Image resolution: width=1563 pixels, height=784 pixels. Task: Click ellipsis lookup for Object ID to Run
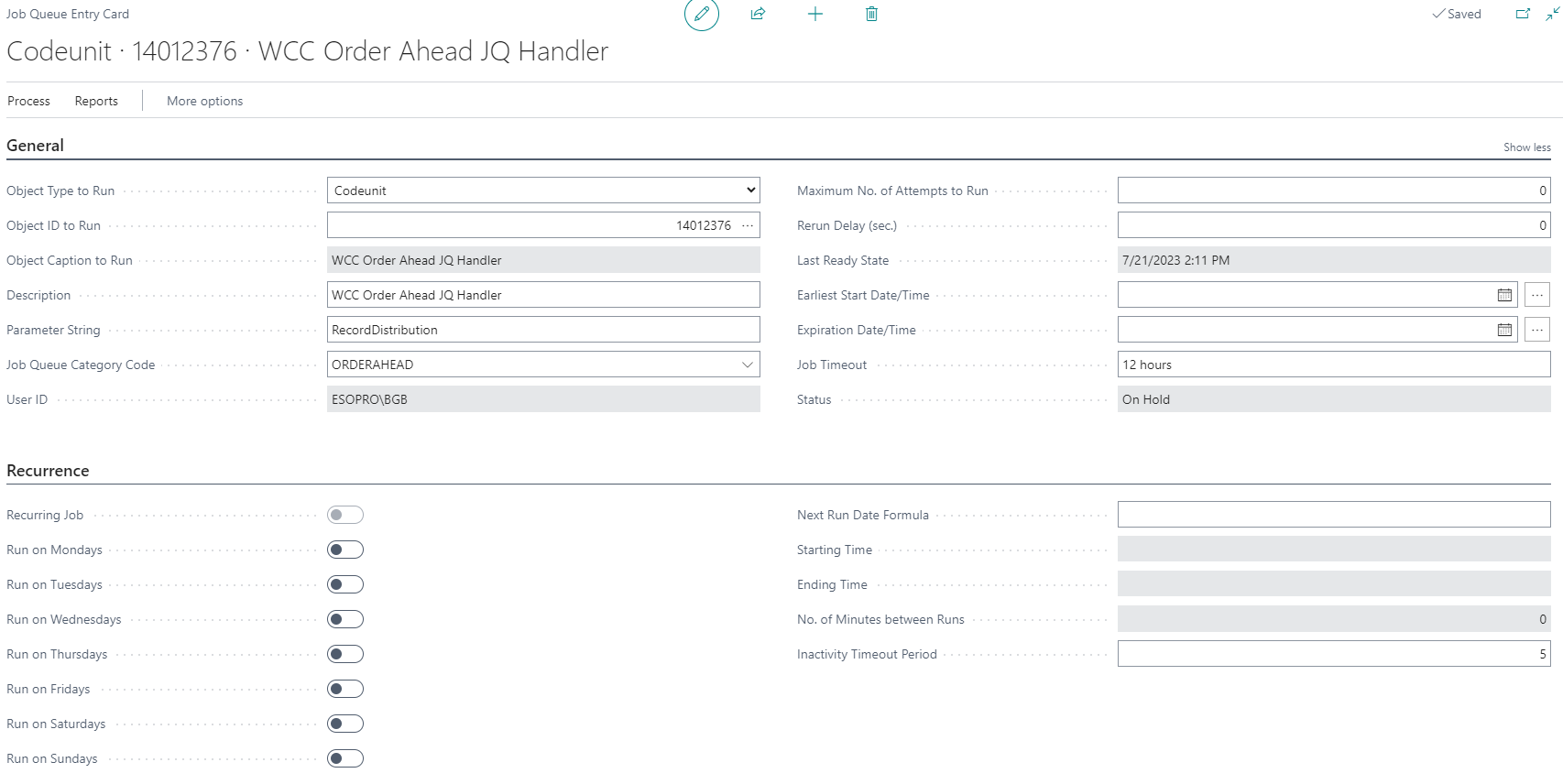point(748,225)
